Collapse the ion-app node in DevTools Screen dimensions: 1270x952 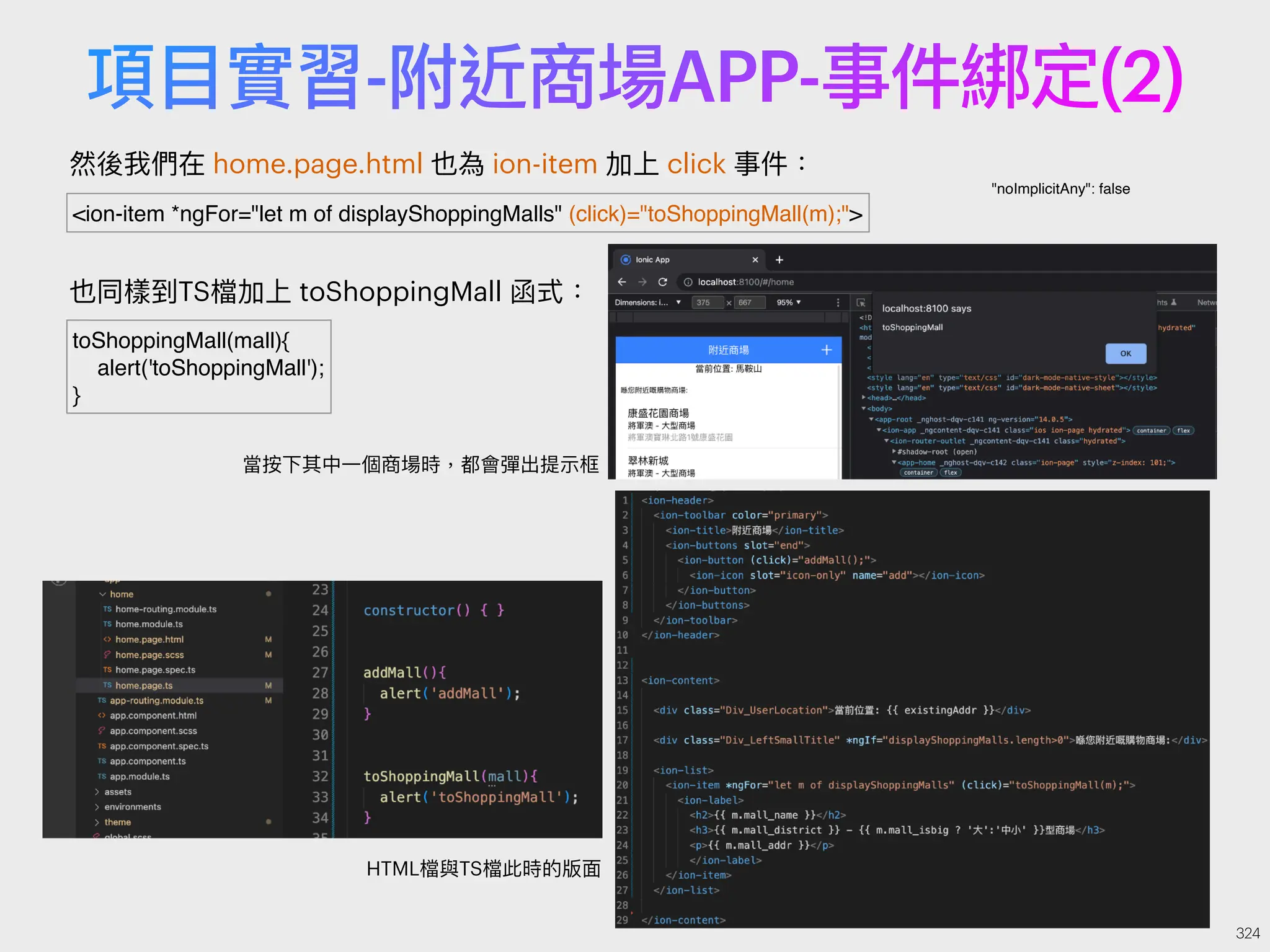point(879,430)
